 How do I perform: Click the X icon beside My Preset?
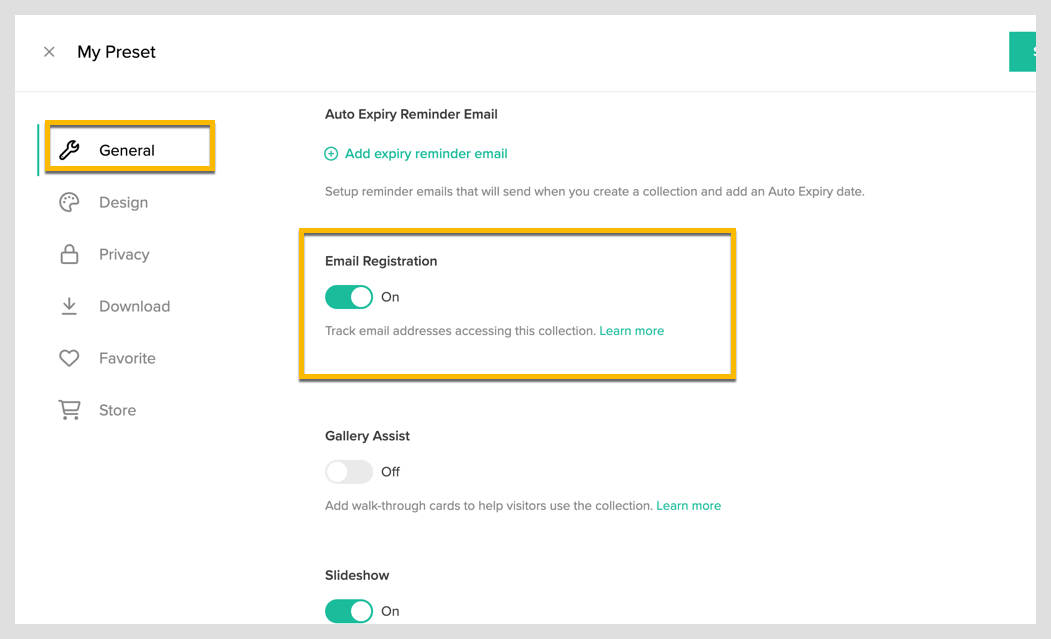click(x=49, y=51)
